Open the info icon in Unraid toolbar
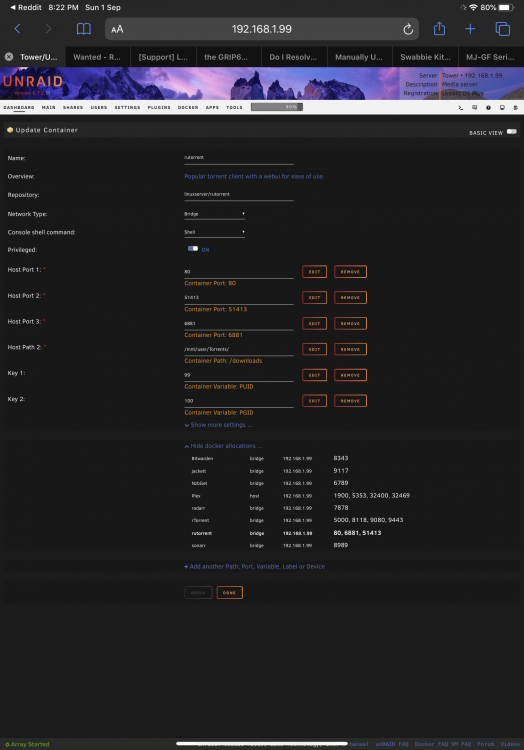Image resolution: width=524 pixels, height=750 pixels. coord(488,108)
